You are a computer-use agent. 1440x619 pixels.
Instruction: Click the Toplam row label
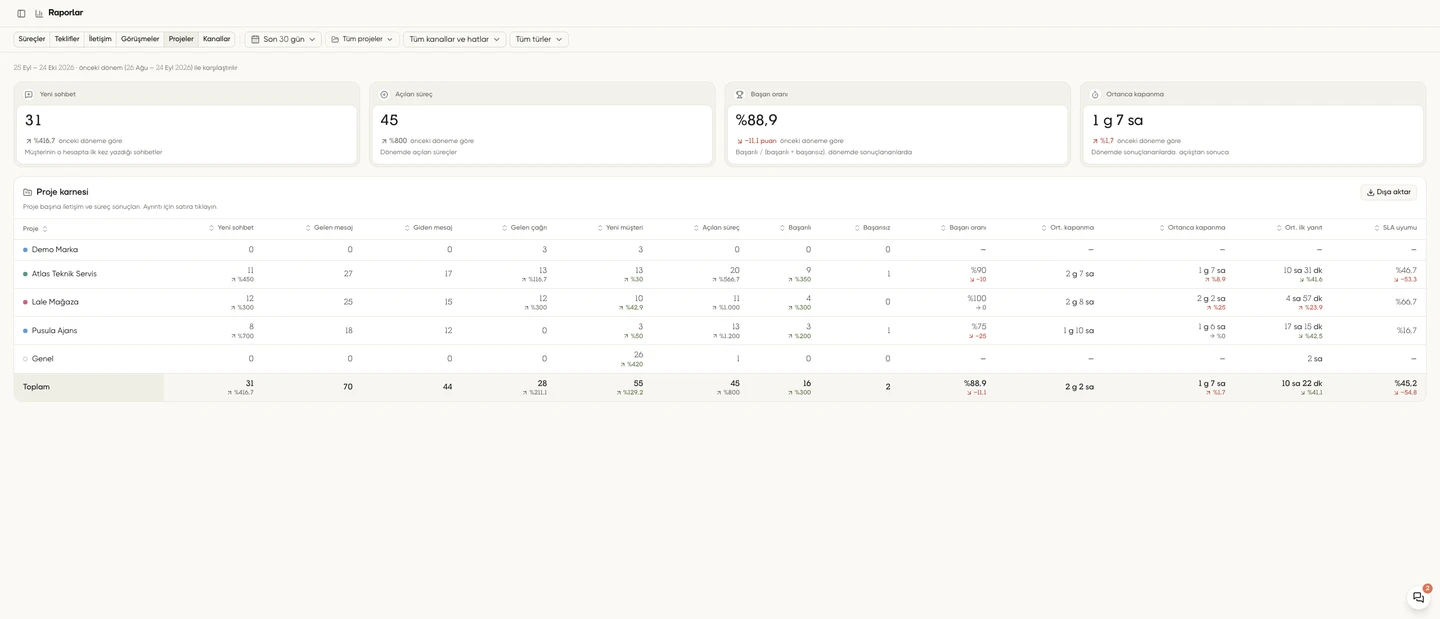click(x=36, y=387)
